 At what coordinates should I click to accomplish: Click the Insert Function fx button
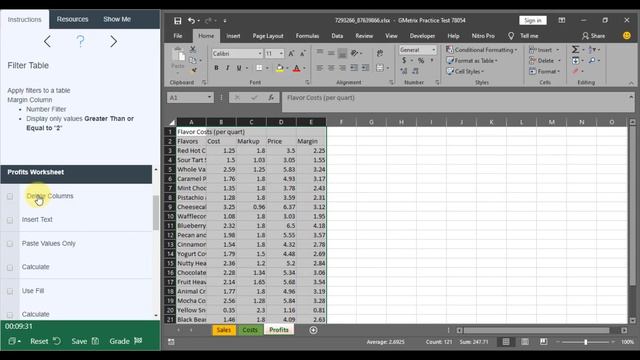pos(271,98)
